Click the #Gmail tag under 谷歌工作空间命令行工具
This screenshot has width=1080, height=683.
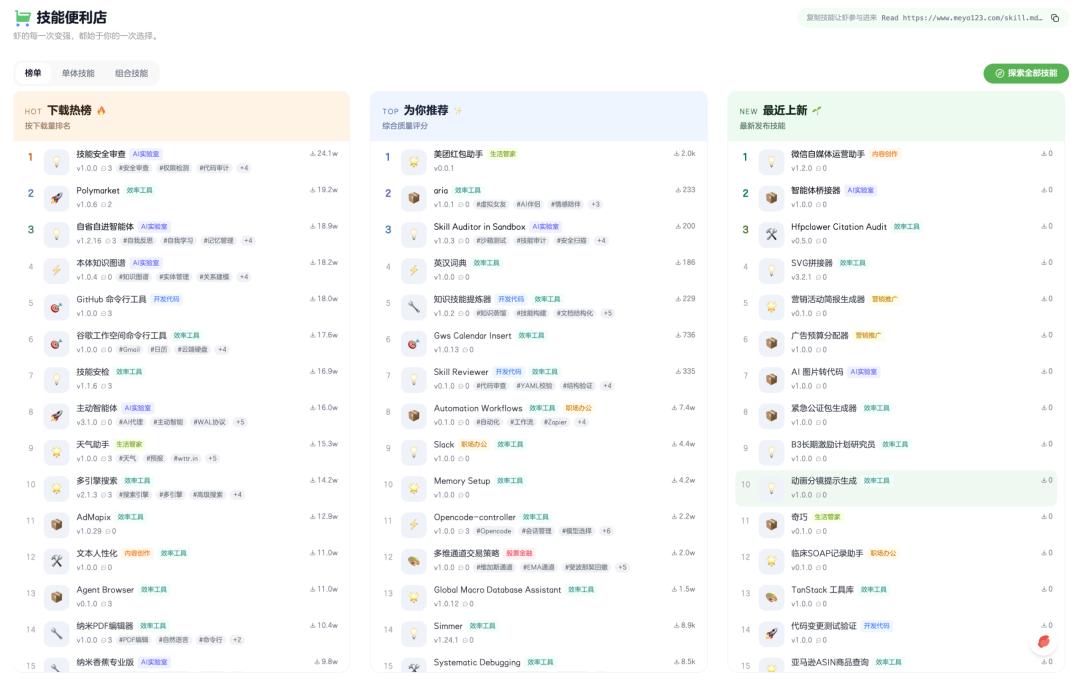129,350
